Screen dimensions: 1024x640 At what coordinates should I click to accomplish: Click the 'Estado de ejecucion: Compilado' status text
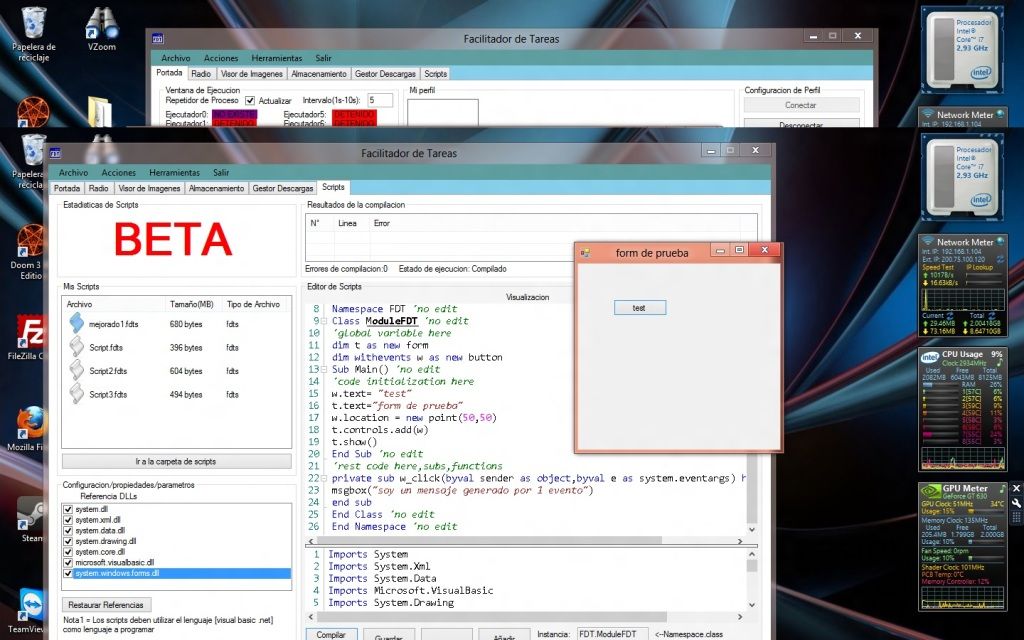tap(453, 268)
